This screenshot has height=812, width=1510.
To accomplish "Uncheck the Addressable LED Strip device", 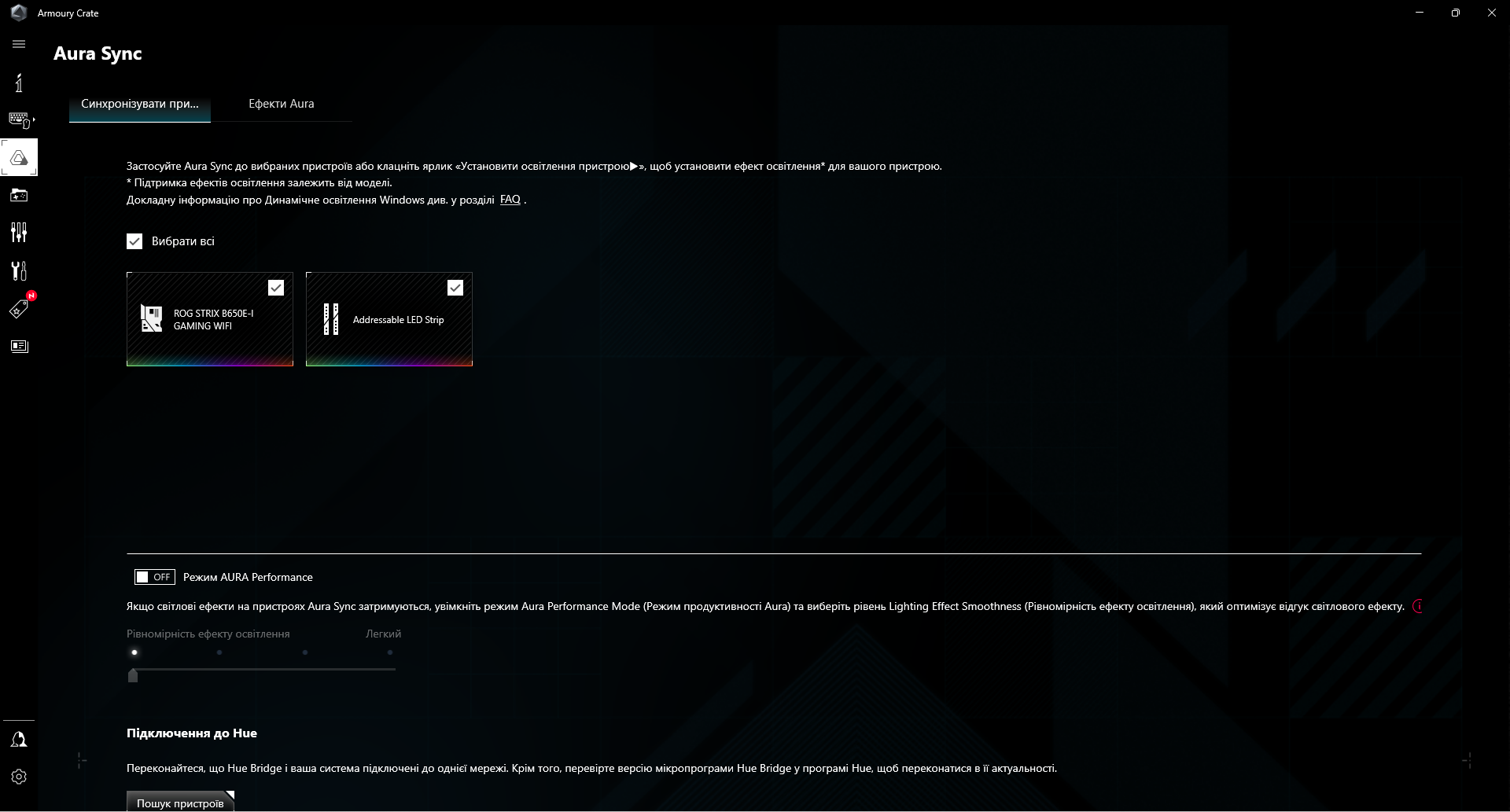I will pyautogui.click(x=455, y=287).
